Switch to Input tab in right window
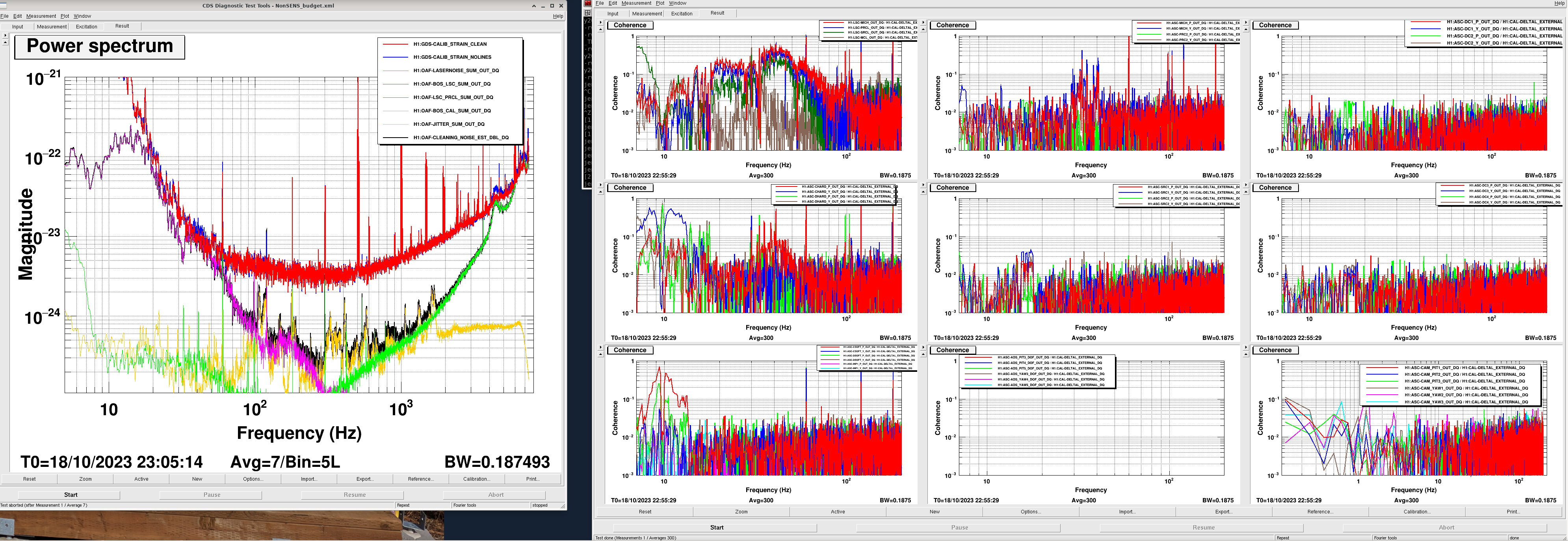The width and height of the screenshot is (1568, 541). [x=613, y=13]
